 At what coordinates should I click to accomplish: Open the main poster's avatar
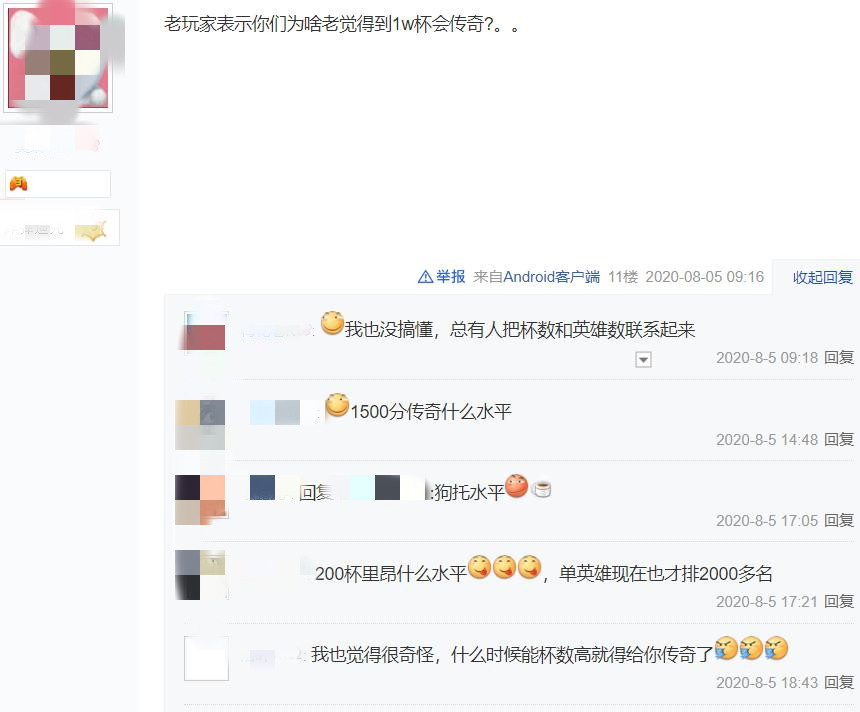(58, 58)
